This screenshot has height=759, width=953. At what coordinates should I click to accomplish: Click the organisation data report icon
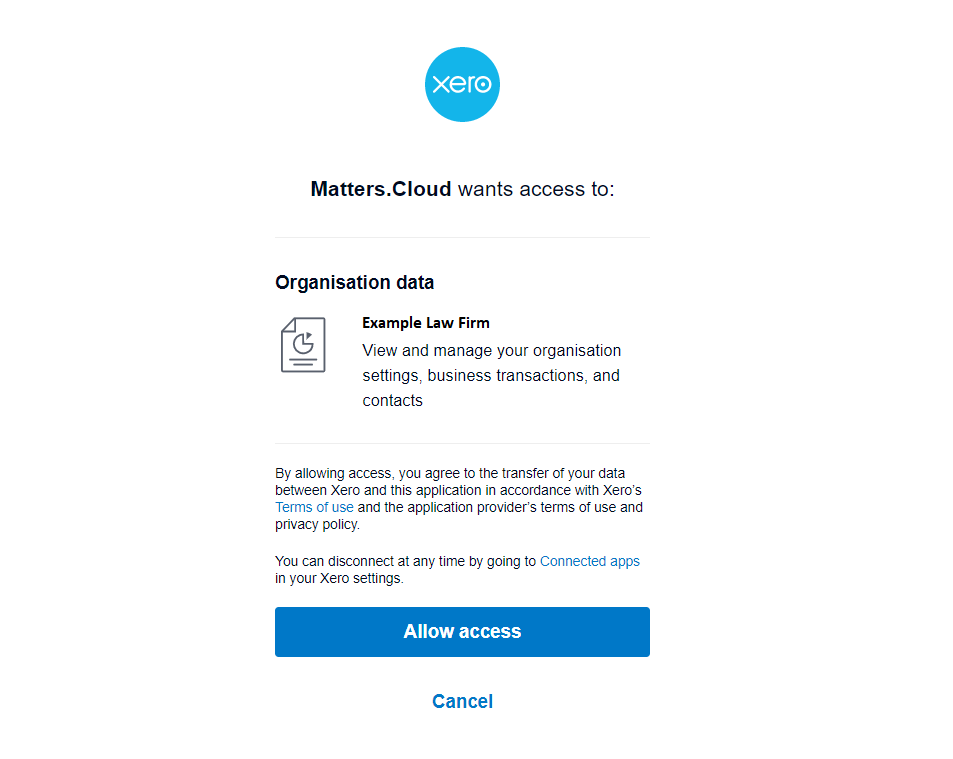(x=303, y=345)
